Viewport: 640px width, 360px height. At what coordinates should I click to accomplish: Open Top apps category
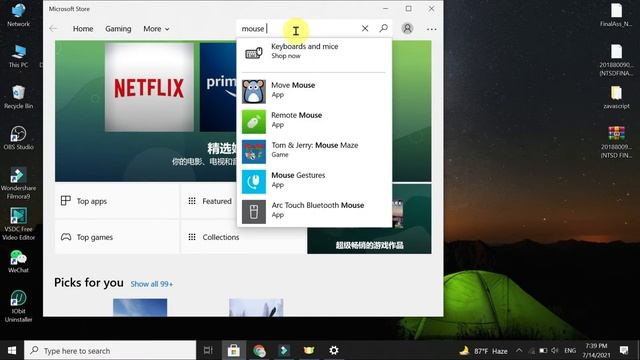(117, 201)
